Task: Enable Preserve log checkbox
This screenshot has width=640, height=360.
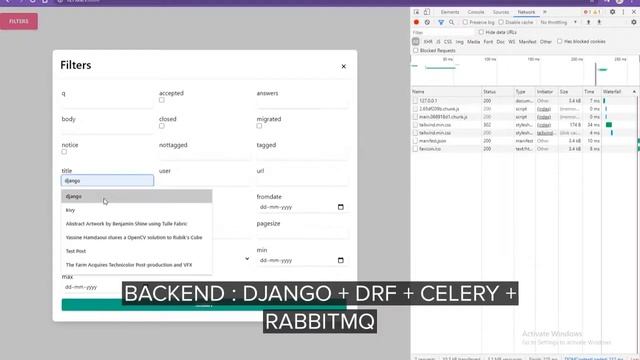Action: [x=465, y=22]
